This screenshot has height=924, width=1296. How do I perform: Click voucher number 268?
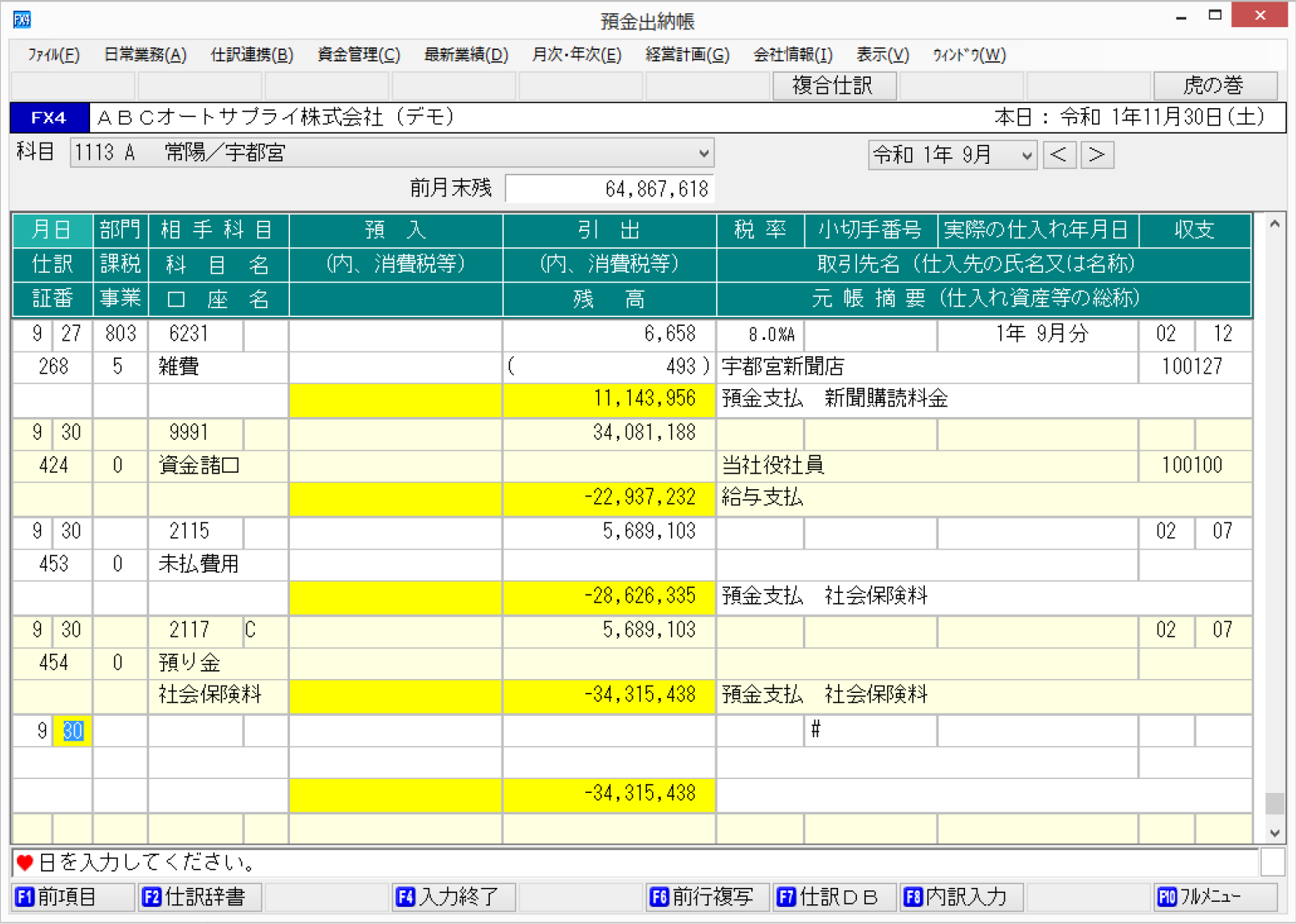point(53,367)
